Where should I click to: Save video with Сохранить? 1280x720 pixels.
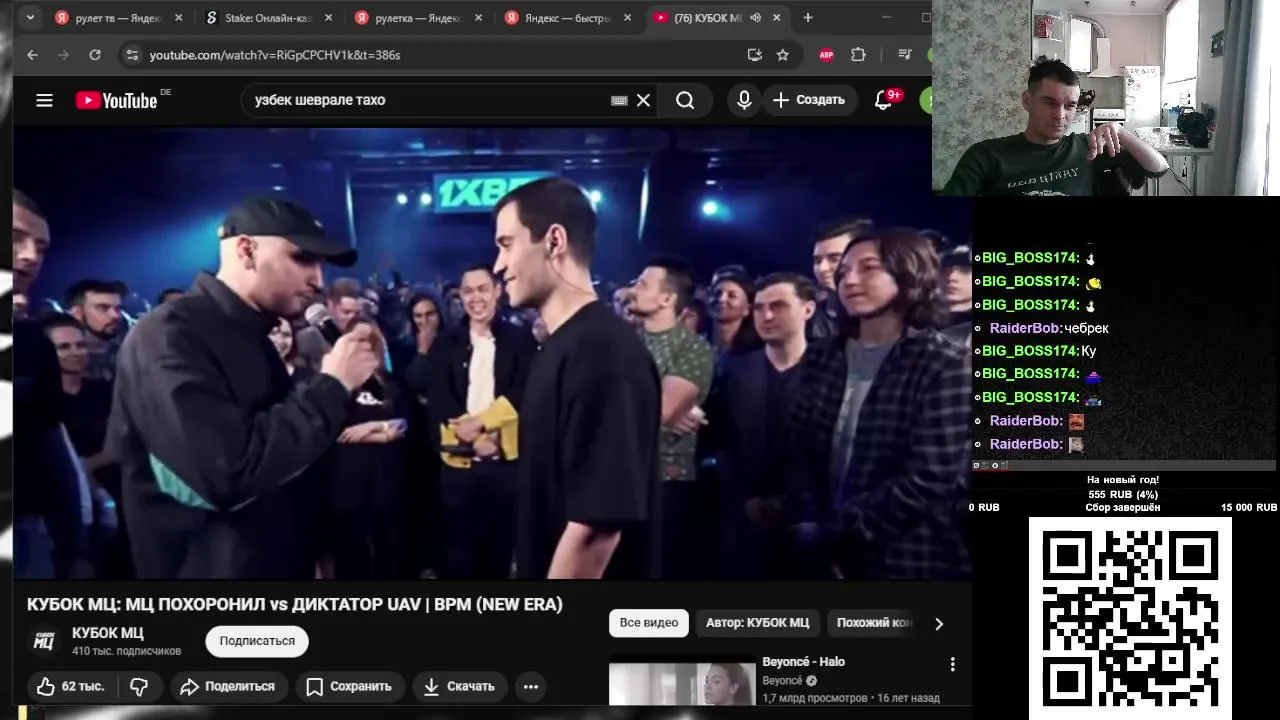click(x=349, y=686)
